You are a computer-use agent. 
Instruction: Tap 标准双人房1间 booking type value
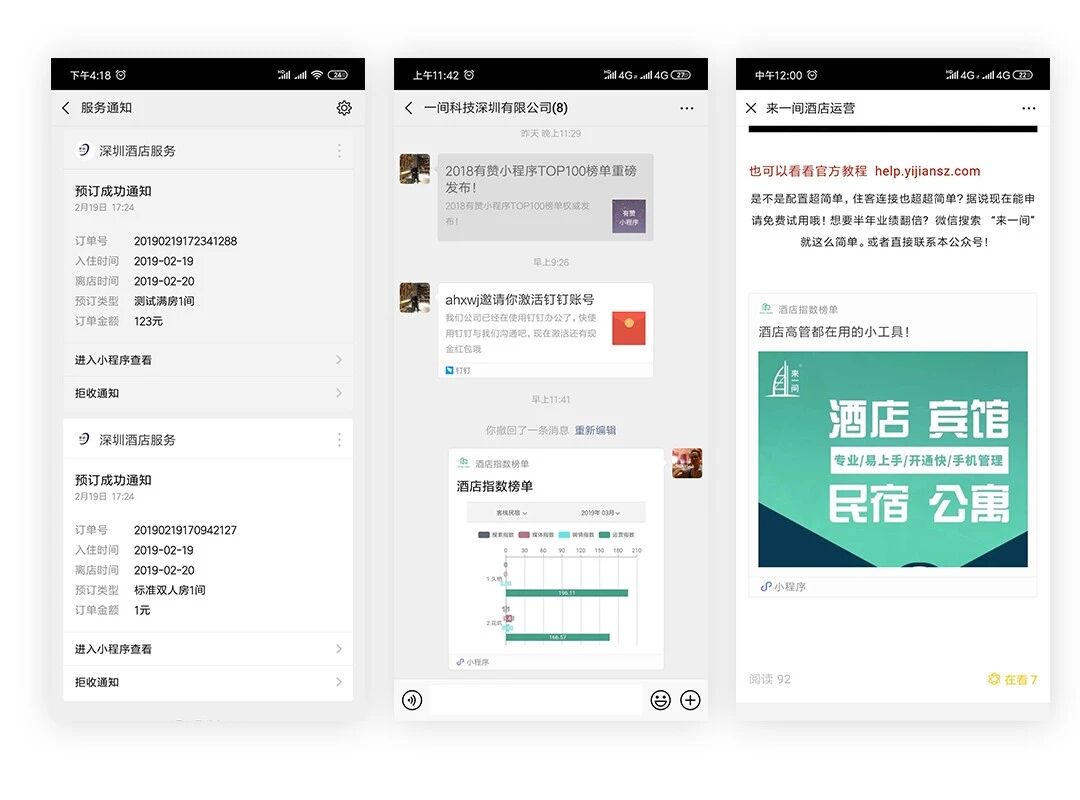[169, 590]
